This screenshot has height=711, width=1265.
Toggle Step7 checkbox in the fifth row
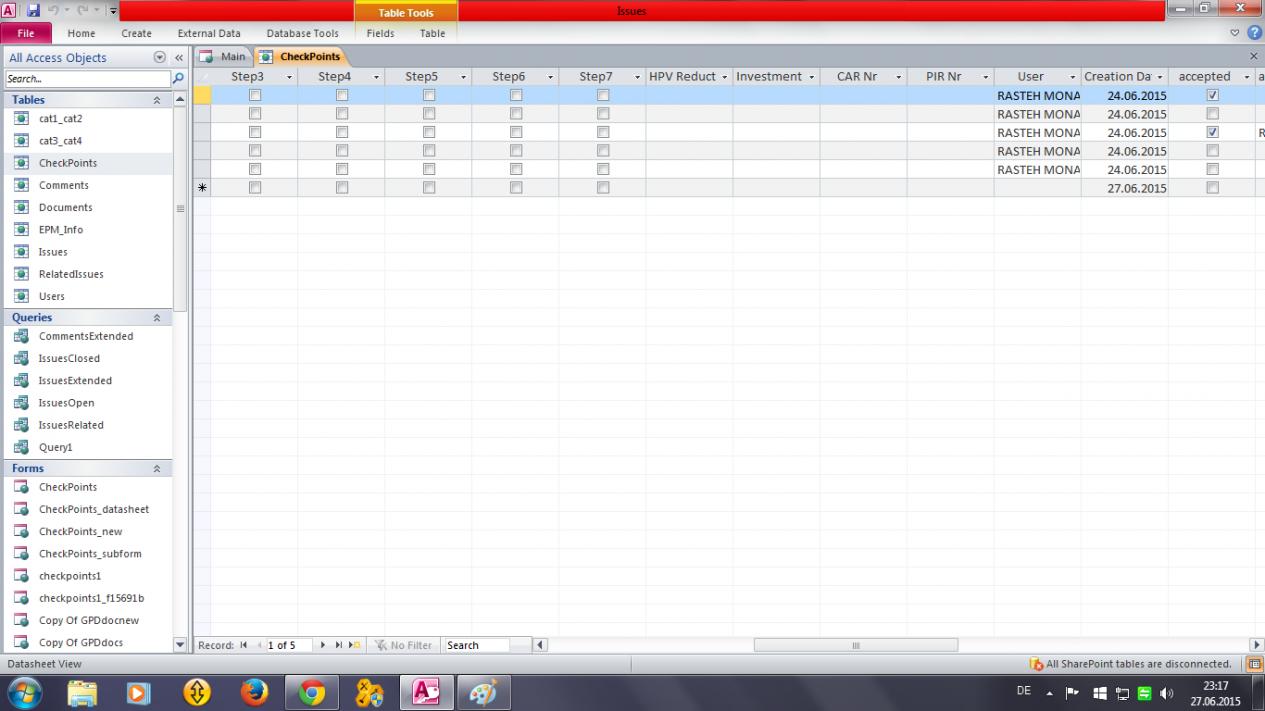click(x=602, y=169)
